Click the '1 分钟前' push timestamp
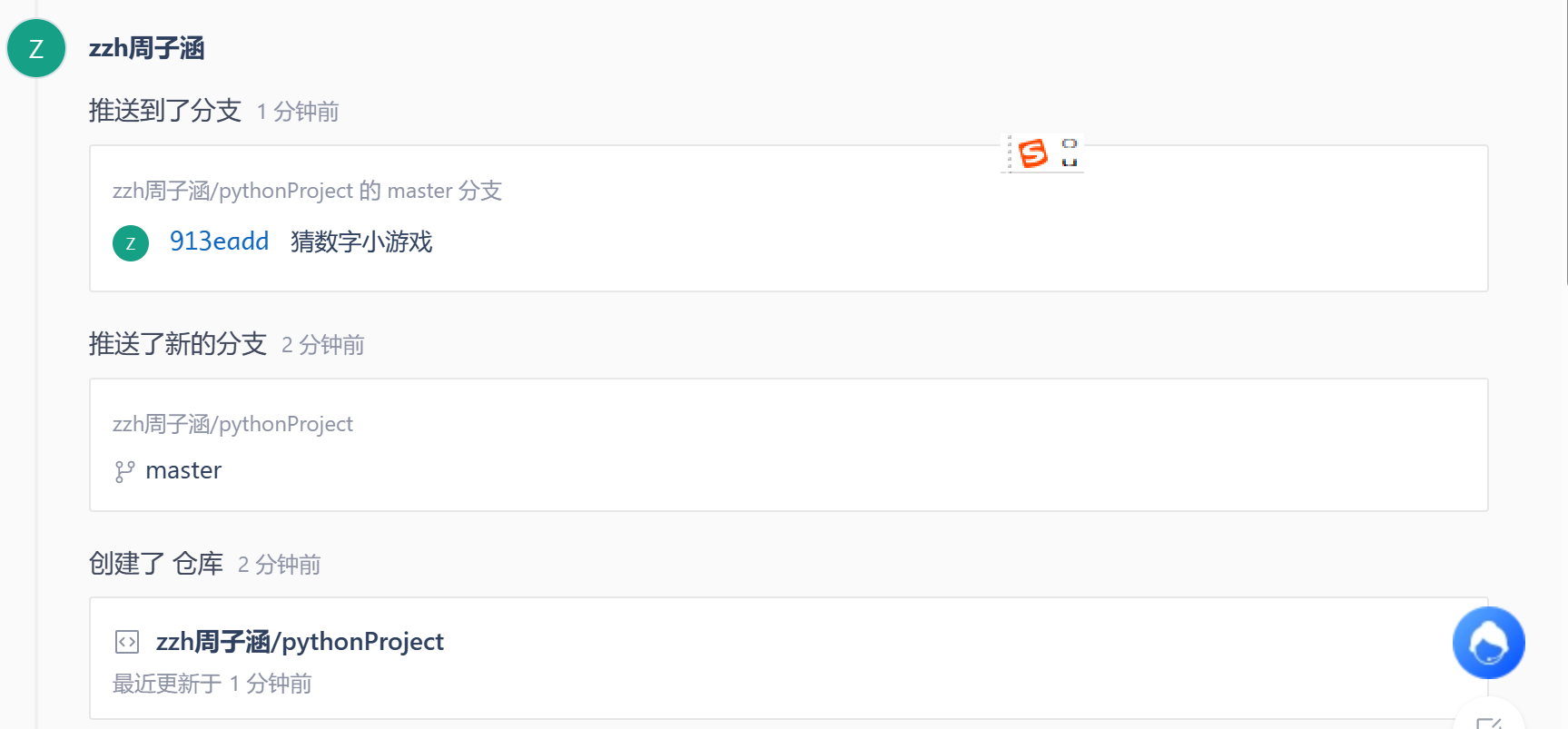This screenshot has width=1568, height=729. click(x=298, y=112)
